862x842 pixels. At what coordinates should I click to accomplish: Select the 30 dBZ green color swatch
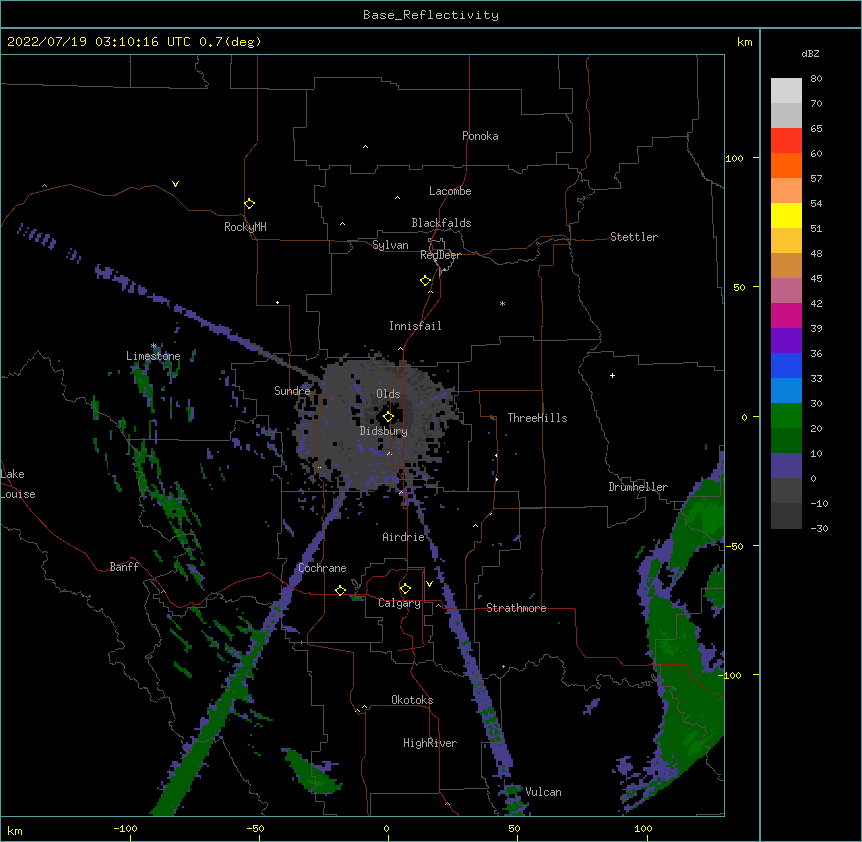786,416
